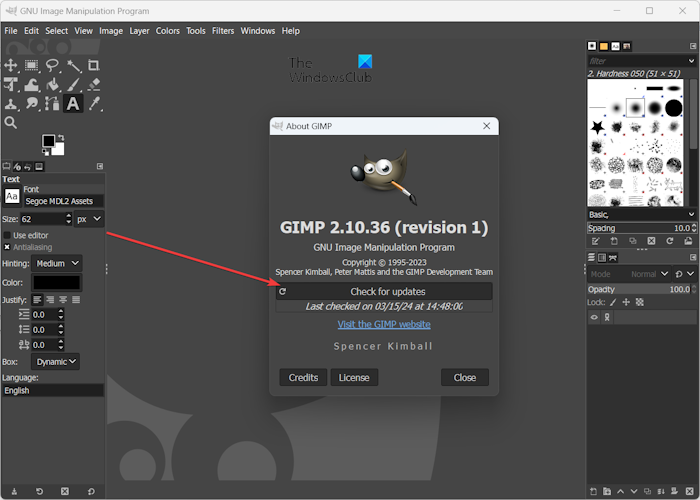Screen dimensions: 700x500
Task: Open brush as image icon
Action: tap(688, 241)
